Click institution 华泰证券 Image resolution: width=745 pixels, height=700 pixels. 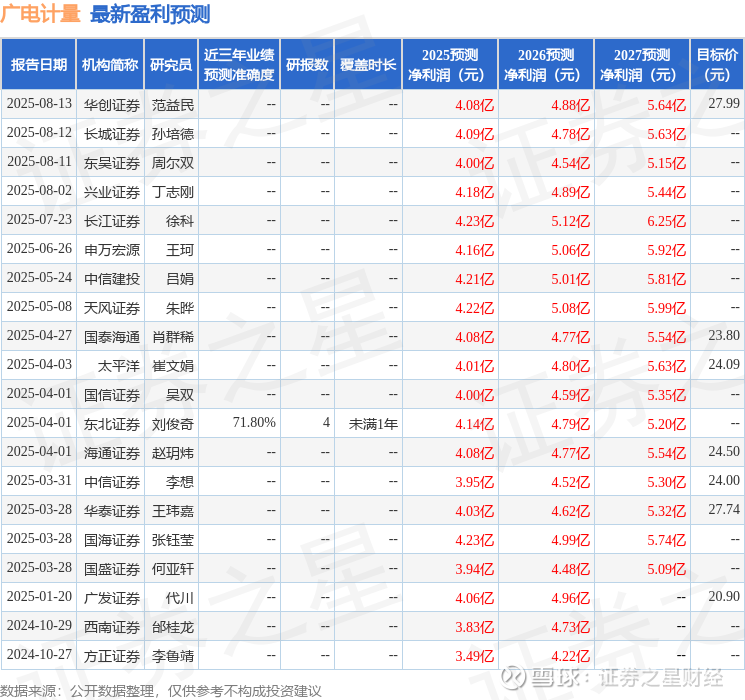click(112, 511)
